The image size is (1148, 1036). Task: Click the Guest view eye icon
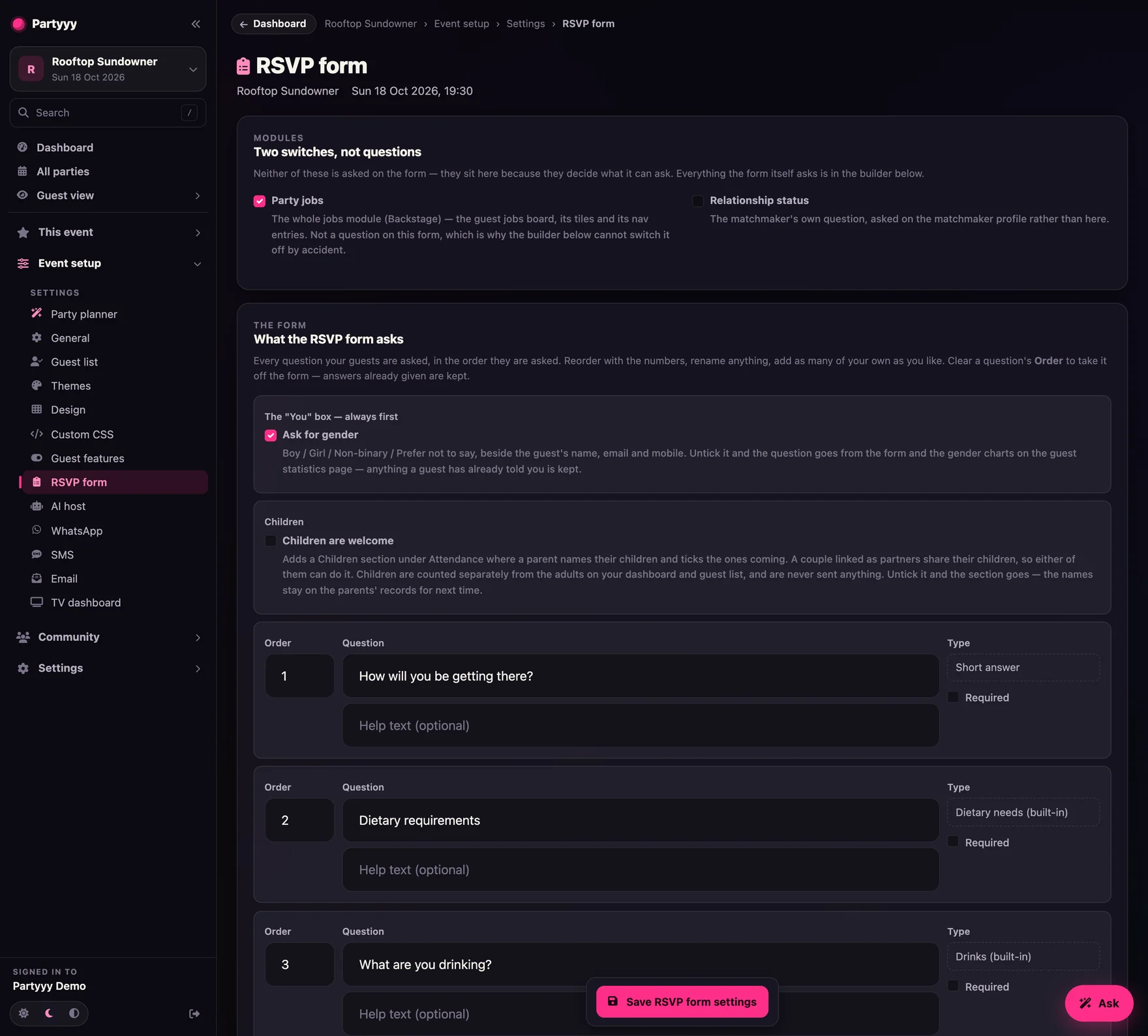(x=22, y=195)
